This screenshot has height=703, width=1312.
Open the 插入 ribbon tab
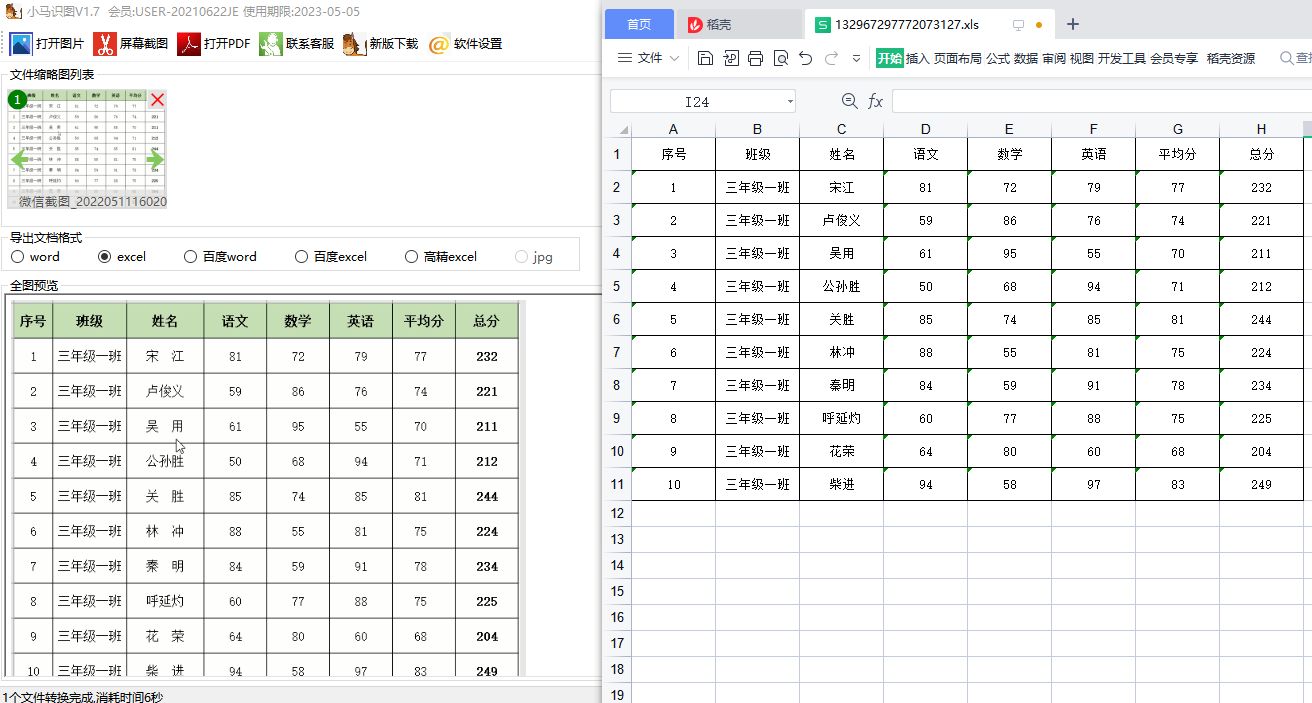point(917,58)
